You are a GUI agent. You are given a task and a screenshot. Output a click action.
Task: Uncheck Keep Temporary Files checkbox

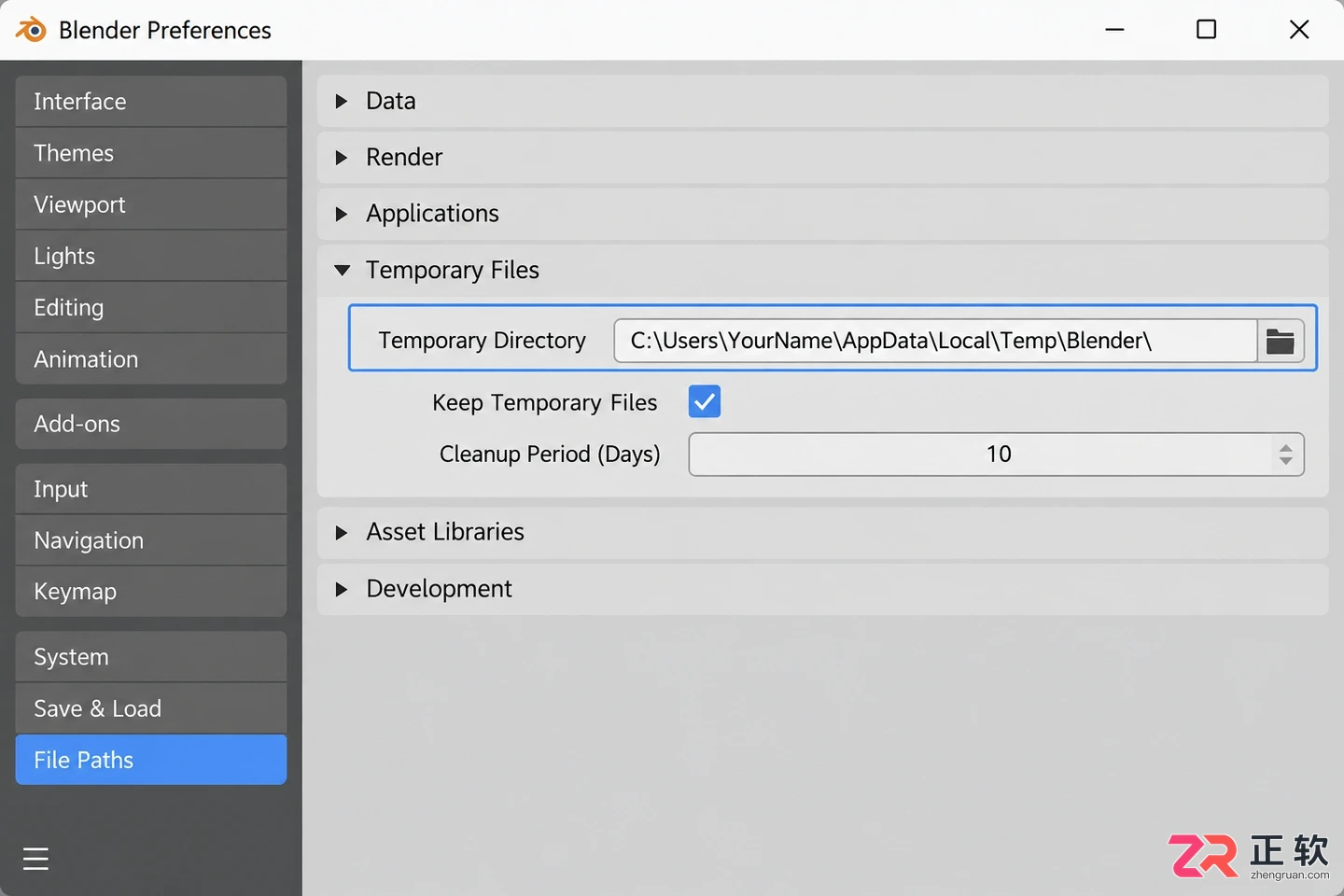(x=705, y=402)
